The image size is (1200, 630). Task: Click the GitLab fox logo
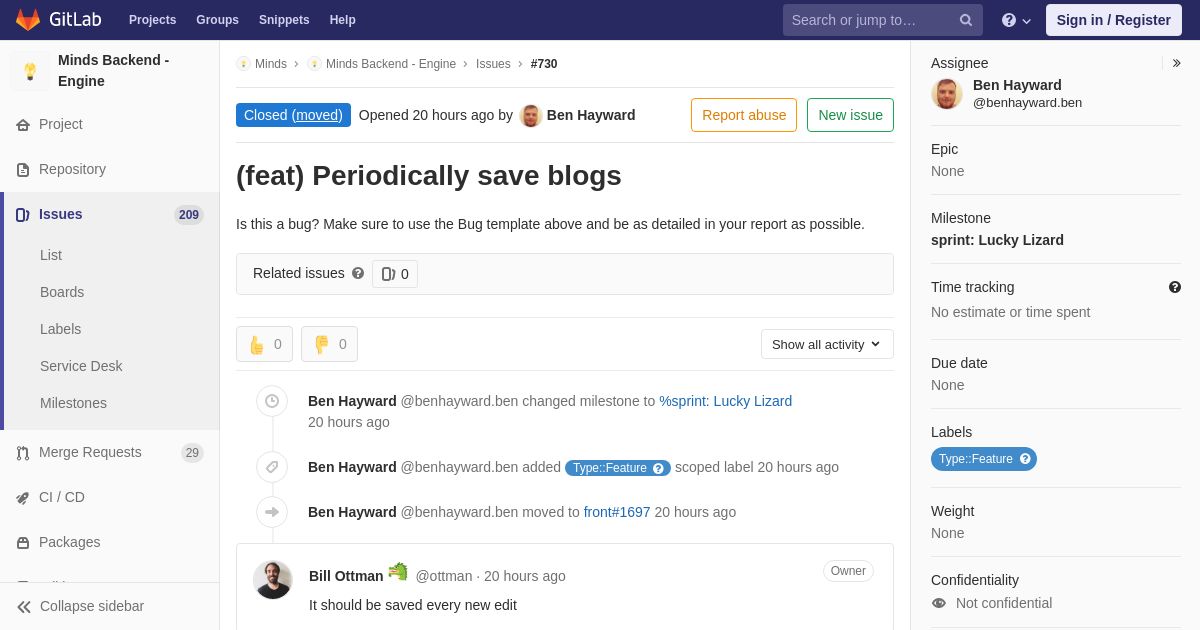coord(28,20)
